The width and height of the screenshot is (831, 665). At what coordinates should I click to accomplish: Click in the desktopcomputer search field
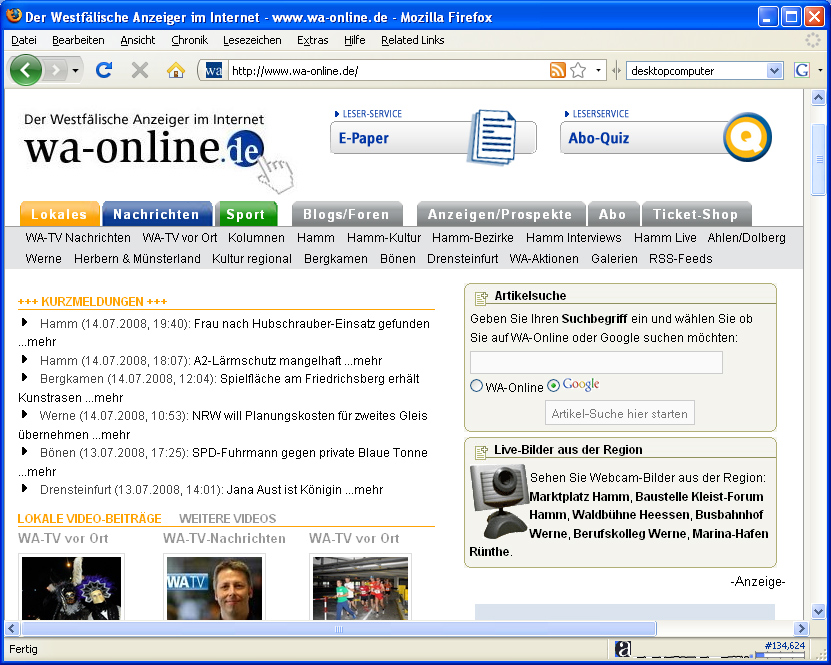pyautogui.click(x=697, y=70)
